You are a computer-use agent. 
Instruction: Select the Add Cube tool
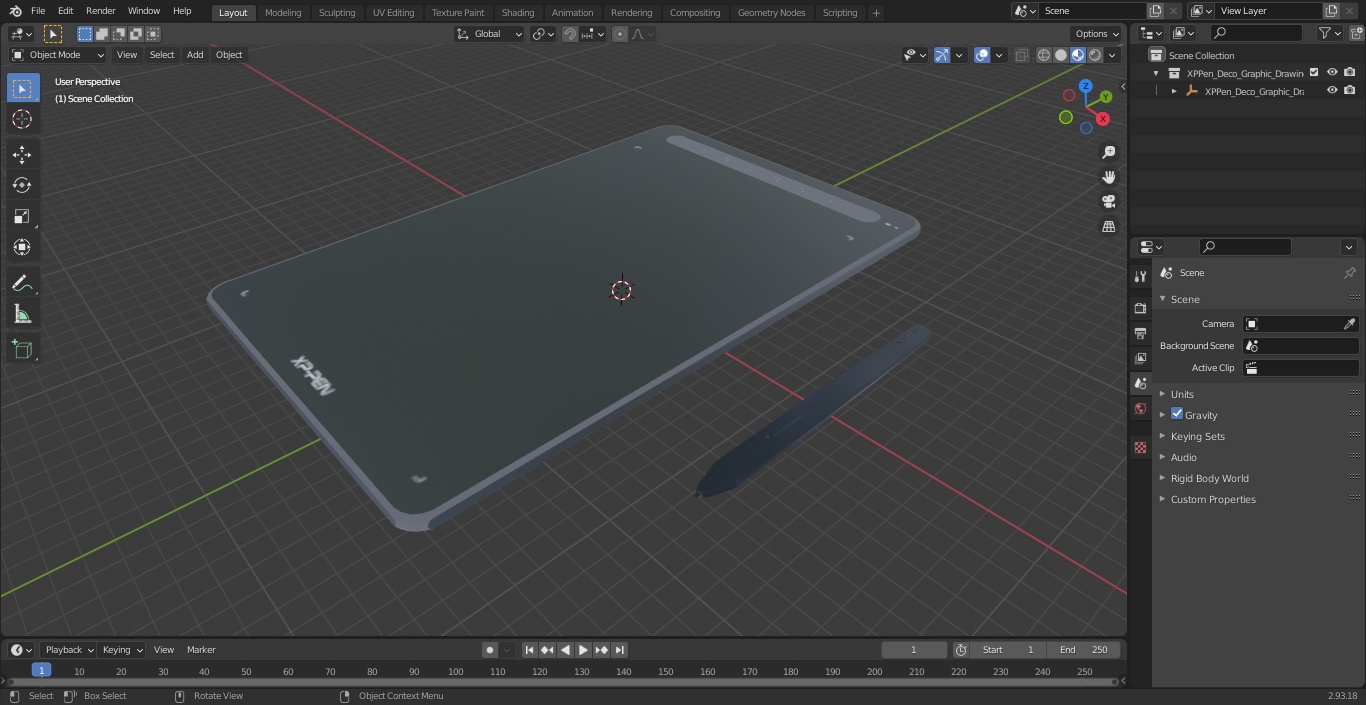pyautogui.click(x=22, y=350)
